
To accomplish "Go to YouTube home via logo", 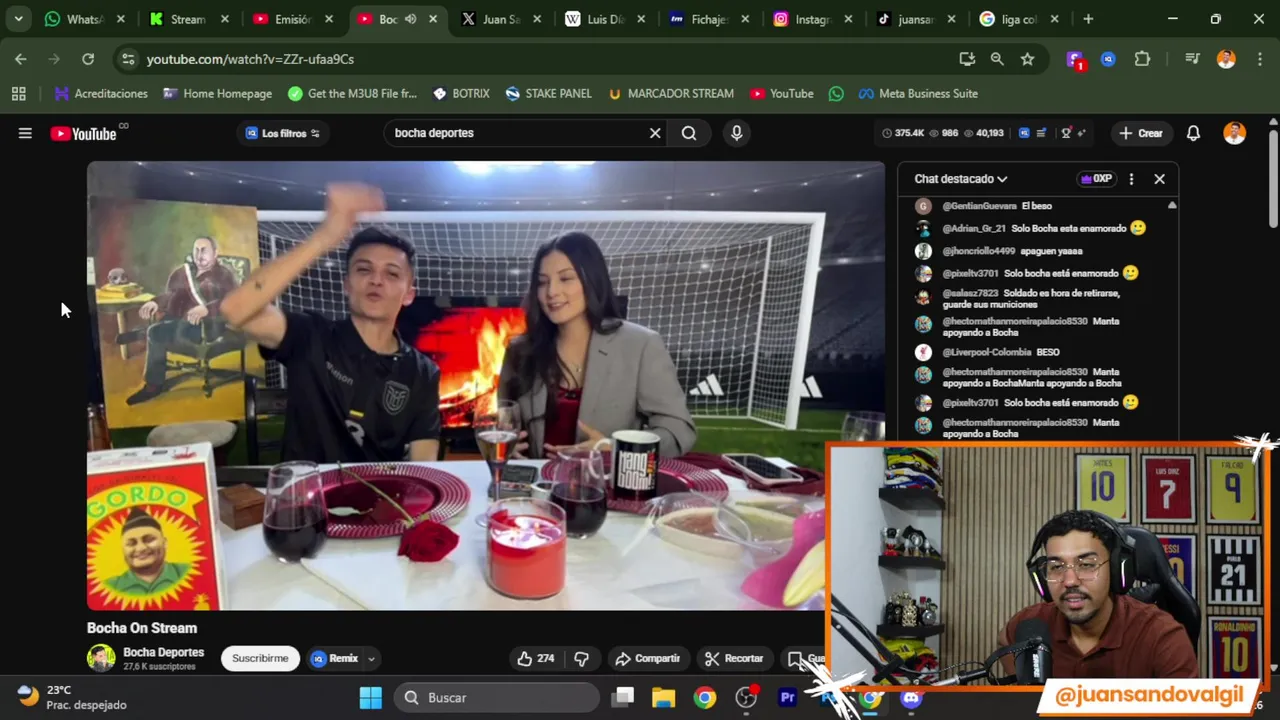I will 84,133.
